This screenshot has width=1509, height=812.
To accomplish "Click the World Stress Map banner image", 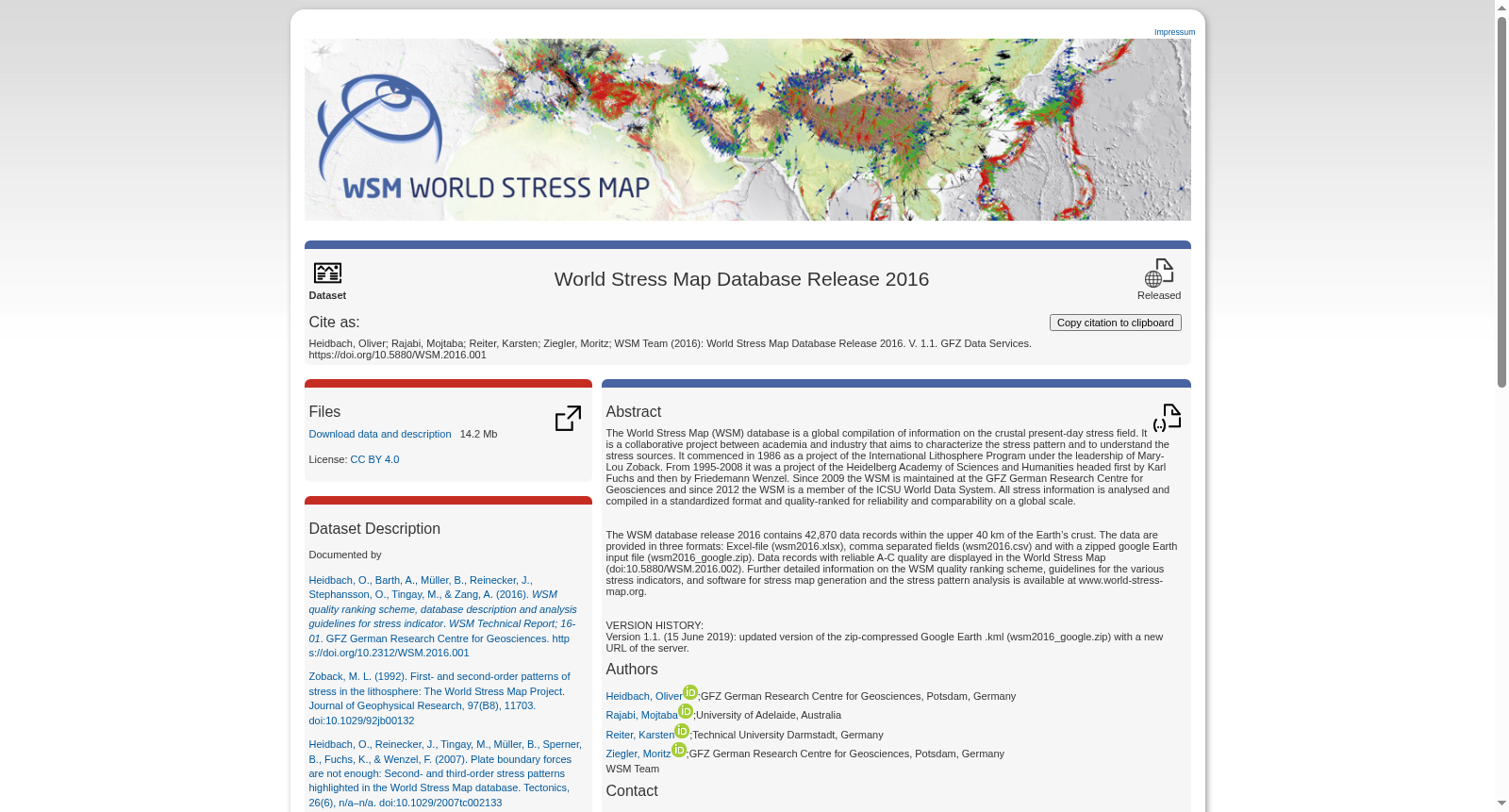I will tap(747, 129).
